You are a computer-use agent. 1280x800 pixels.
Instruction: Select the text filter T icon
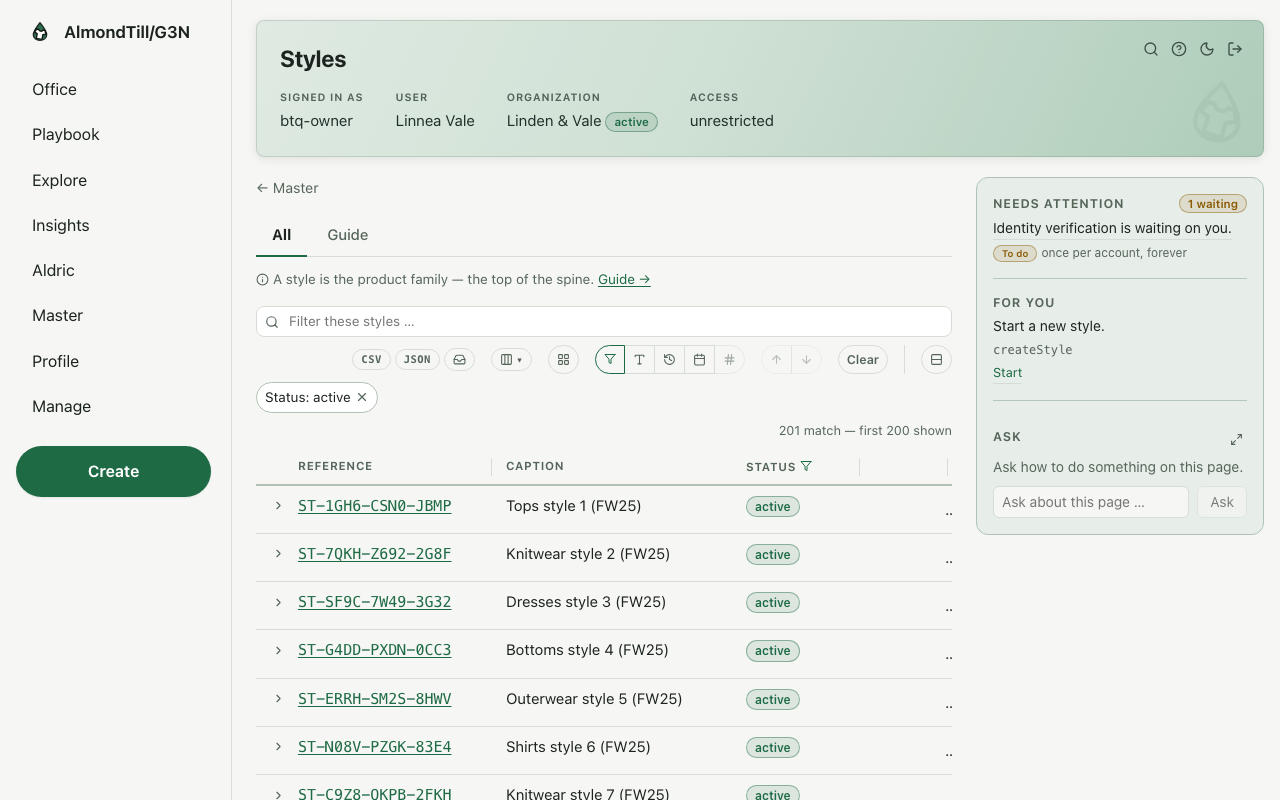coord(640,360)
